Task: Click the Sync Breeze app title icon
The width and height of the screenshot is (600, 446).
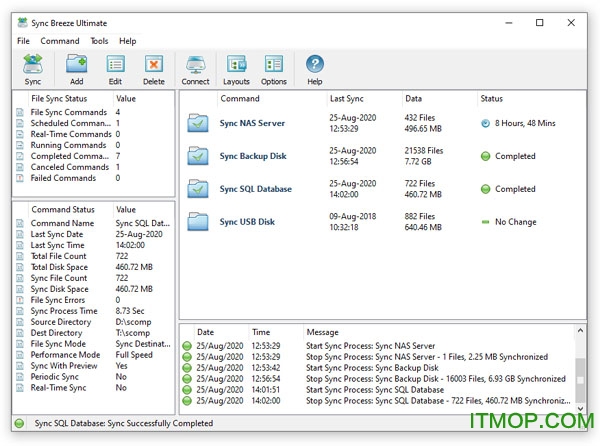Action: pos(23,23)
